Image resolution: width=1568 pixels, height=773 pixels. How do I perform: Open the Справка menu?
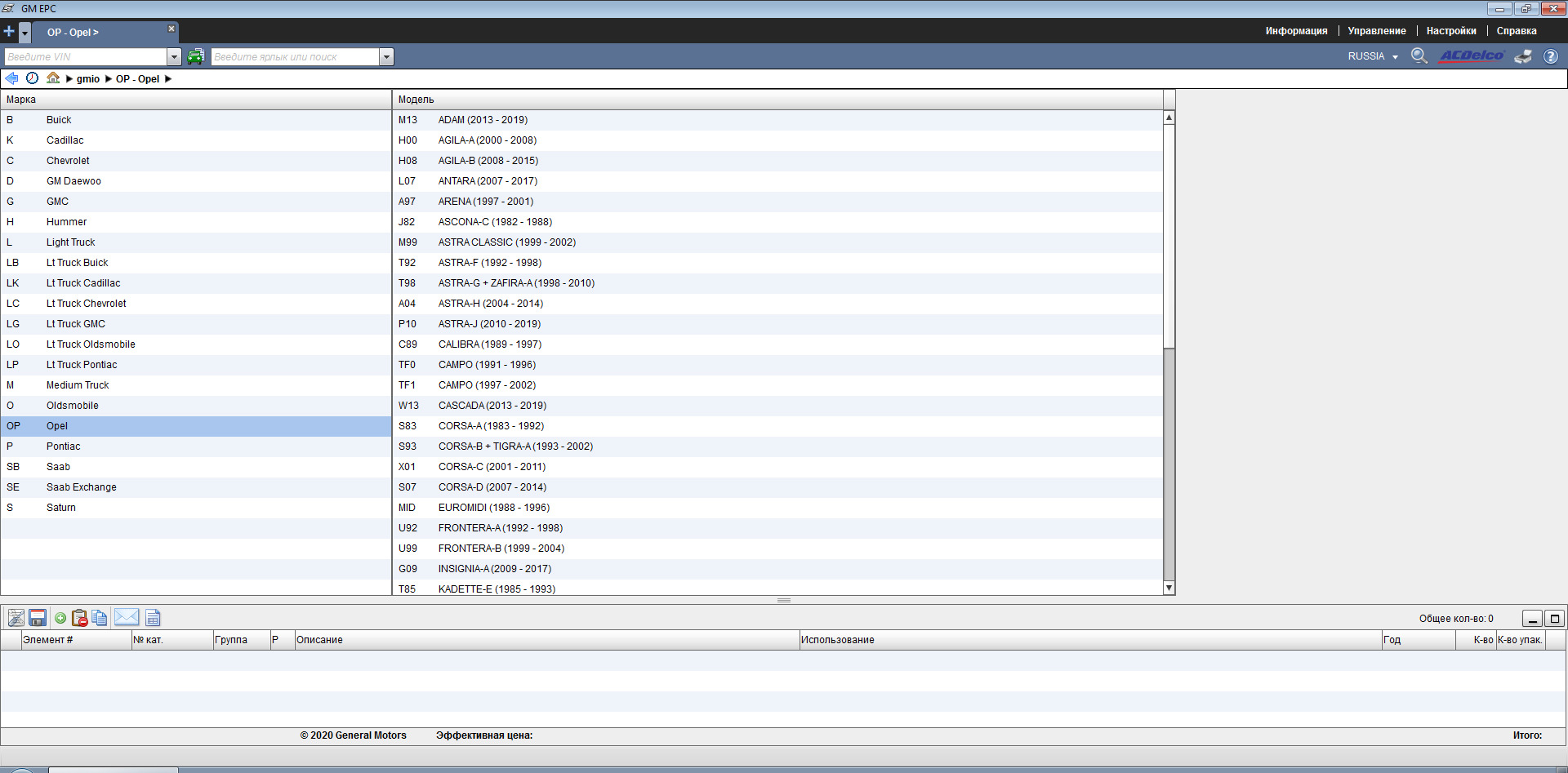[x=1516, y=31]
